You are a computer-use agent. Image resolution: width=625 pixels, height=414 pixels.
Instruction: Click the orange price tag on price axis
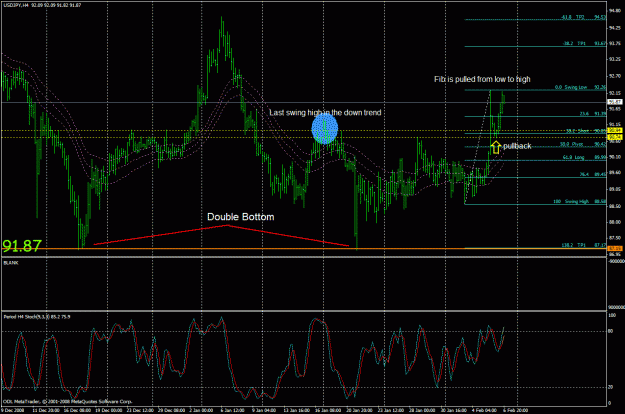coord(613,249)
